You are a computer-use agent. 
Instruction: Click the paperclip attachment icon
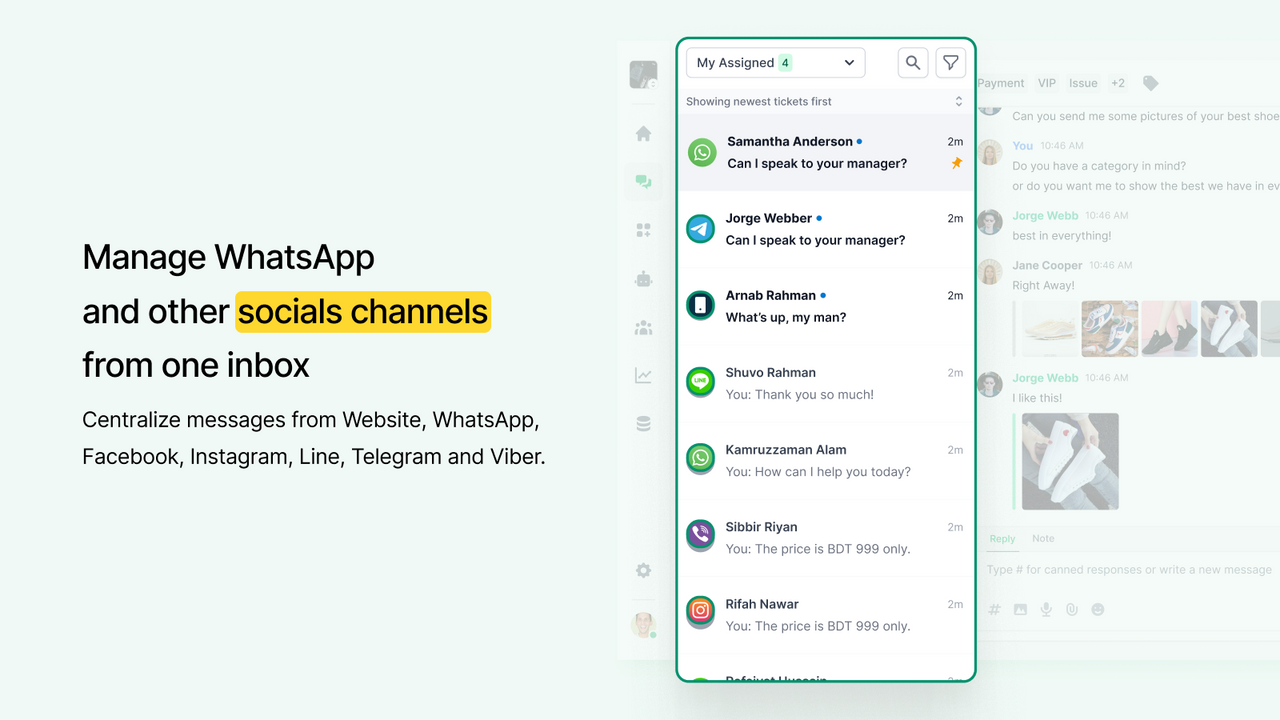[1072, 609]
